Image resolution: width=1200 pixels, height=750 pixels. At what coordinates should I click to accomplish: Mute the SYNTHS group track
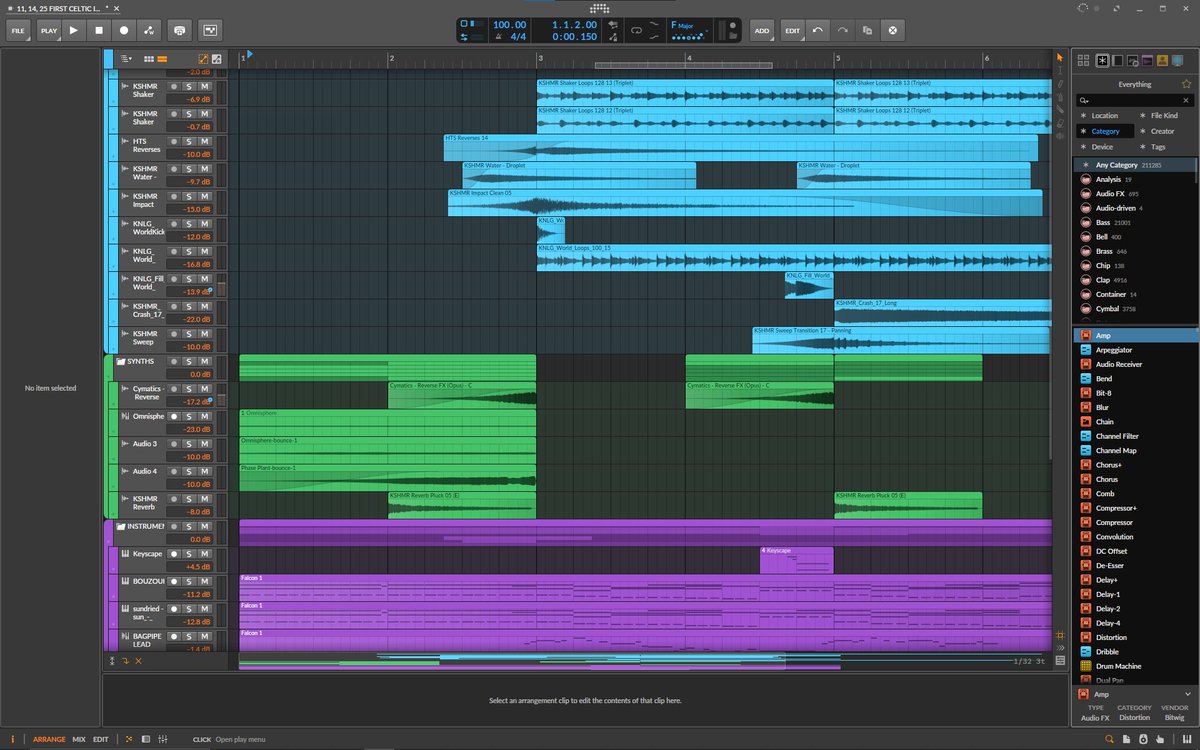(x=204, y=361)
